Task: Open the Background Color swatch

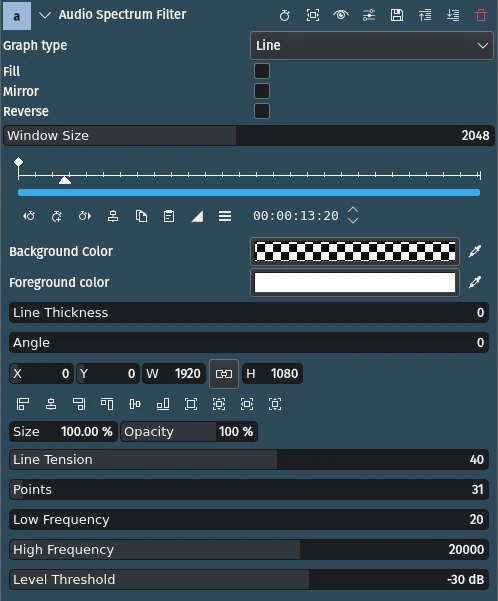Action: pos(355,251)
